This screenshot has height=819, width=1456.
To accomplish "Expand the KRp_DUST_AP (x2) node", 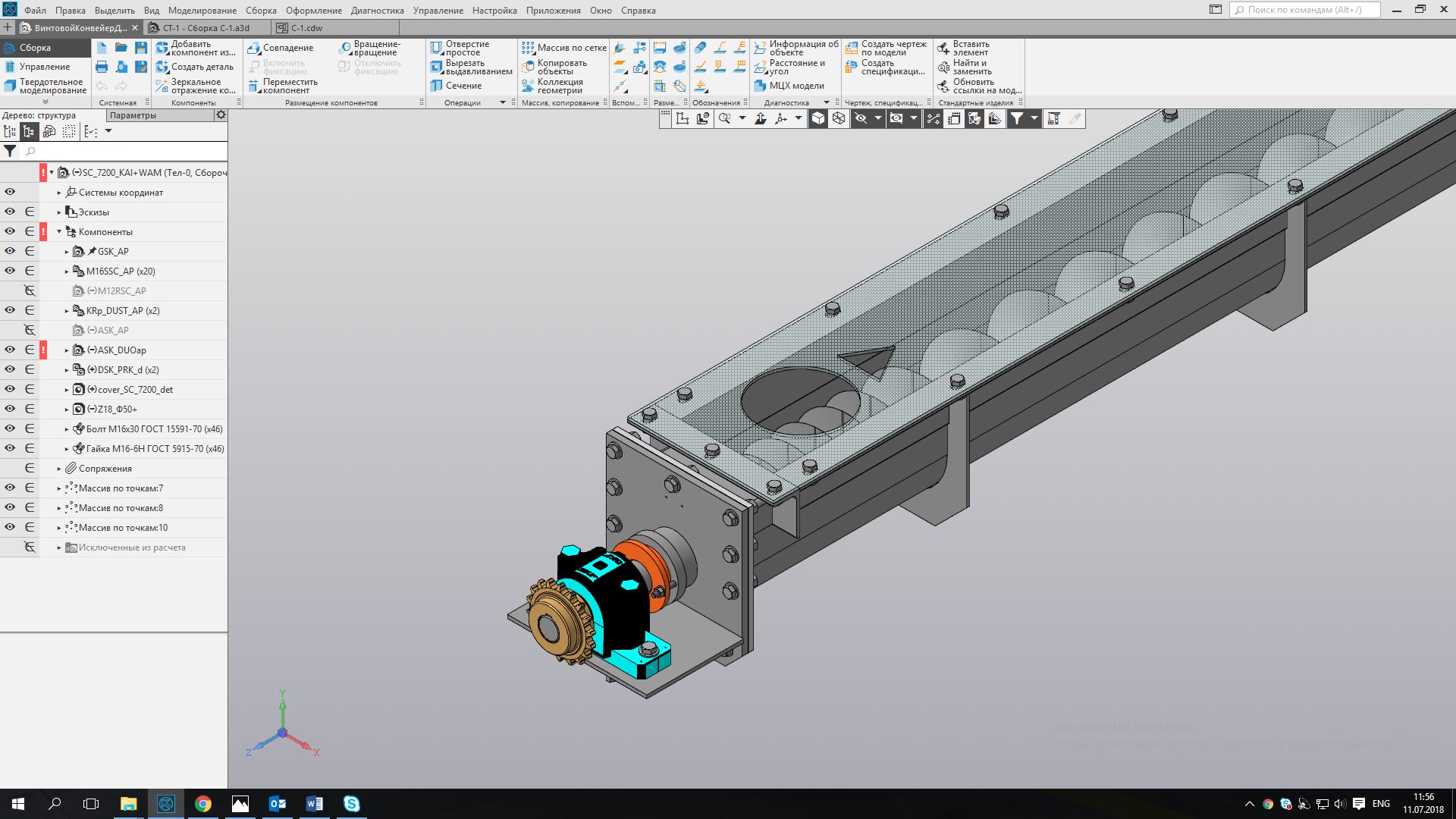I will pyautogui.click(x=67, y=311).
